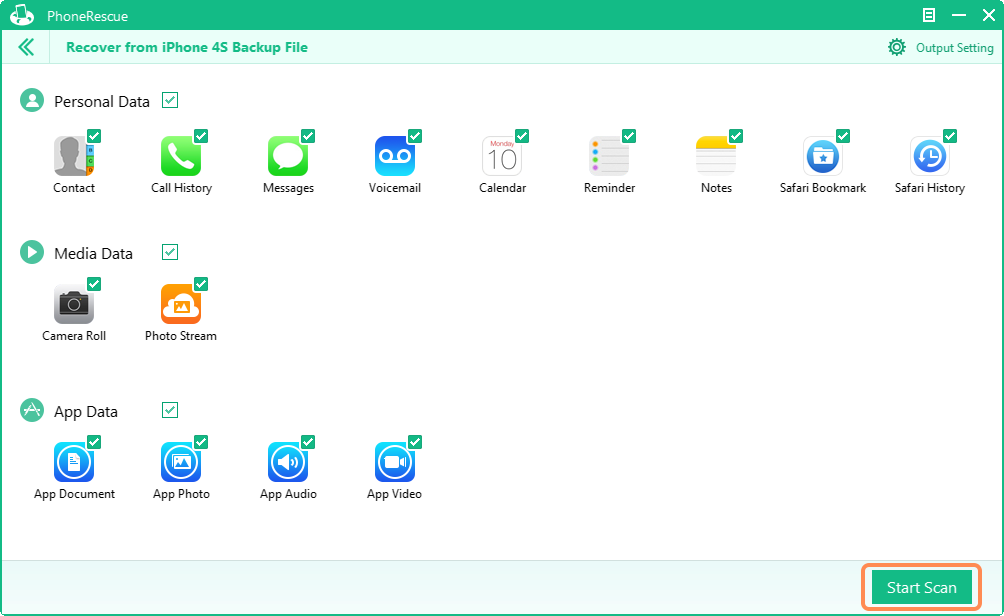Screen dimensions: 1004x616
Task: Uncheck the Notes checkbox
Action: (x=736, y=136)
